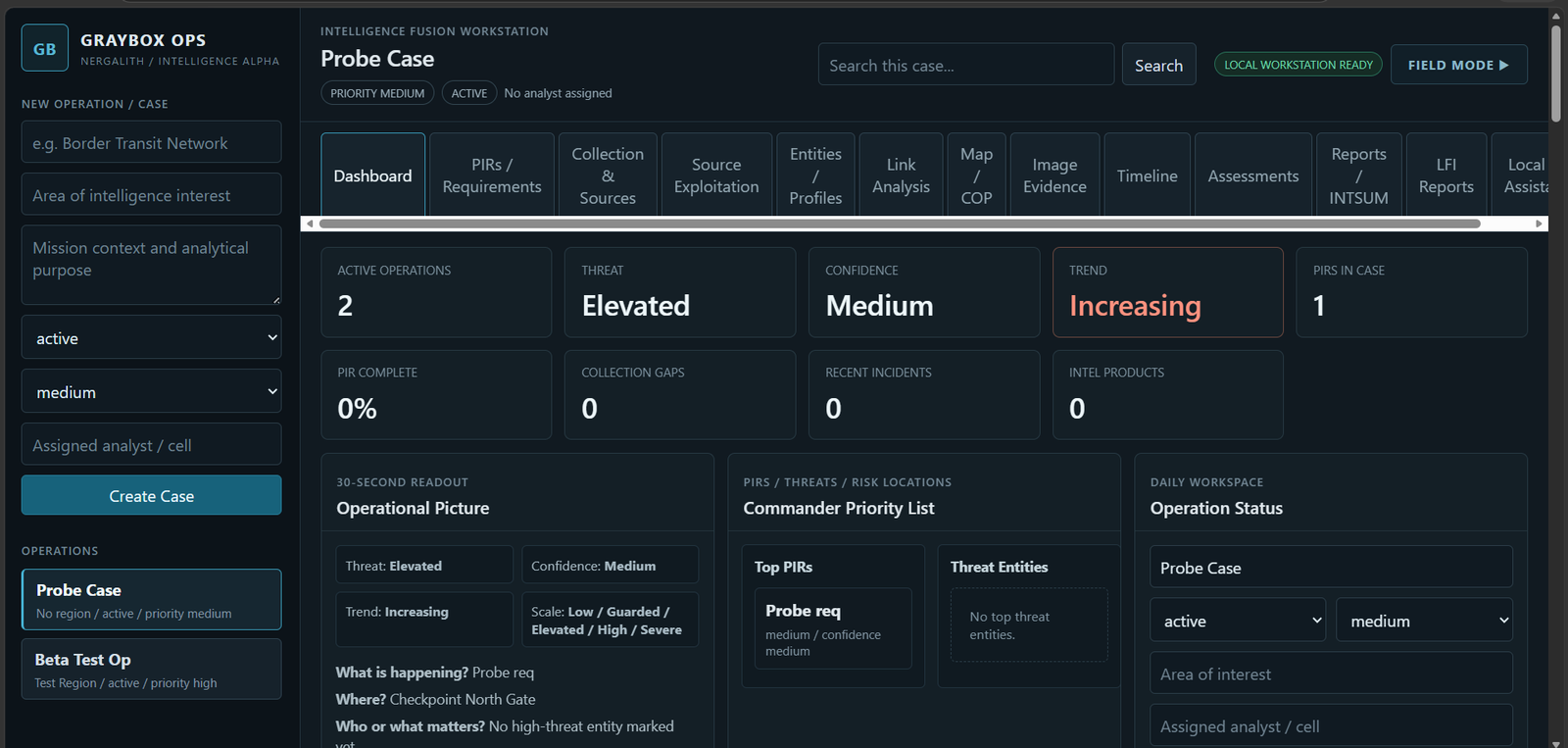Switch to Link Analysis tab
The height and width of the screenshot is (748, 1568).
click(901, 175)
